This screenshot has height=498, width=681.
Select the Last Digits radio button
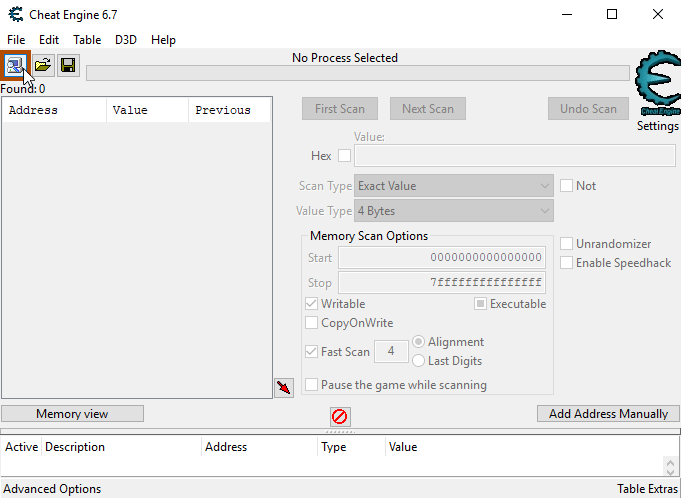click(x=418, y=361)
